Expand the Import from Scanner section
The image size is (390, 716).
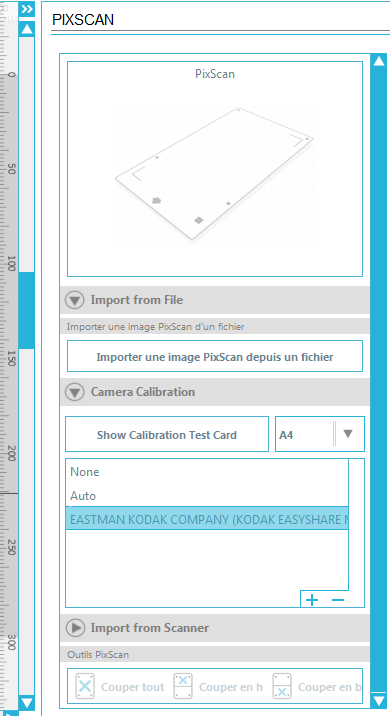(x=75, y=628)
